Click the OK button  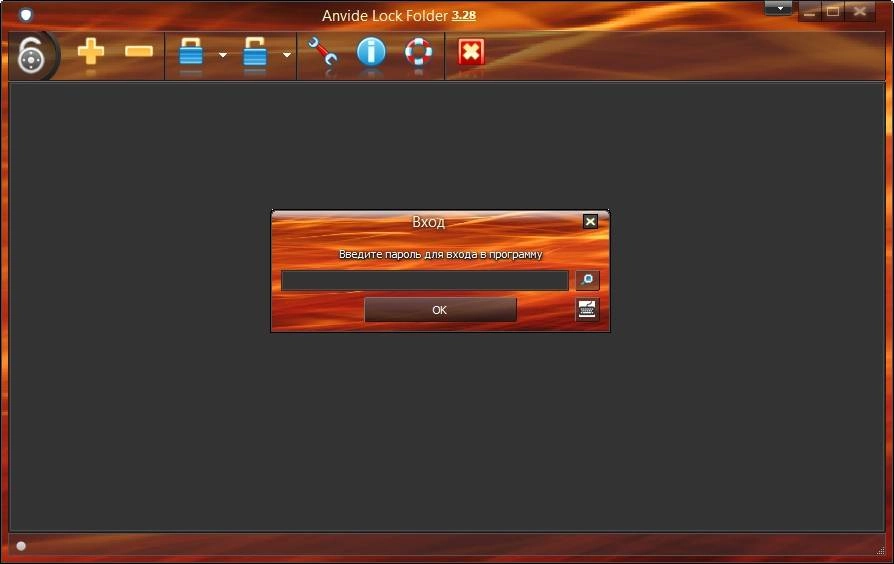coord(440,310)
